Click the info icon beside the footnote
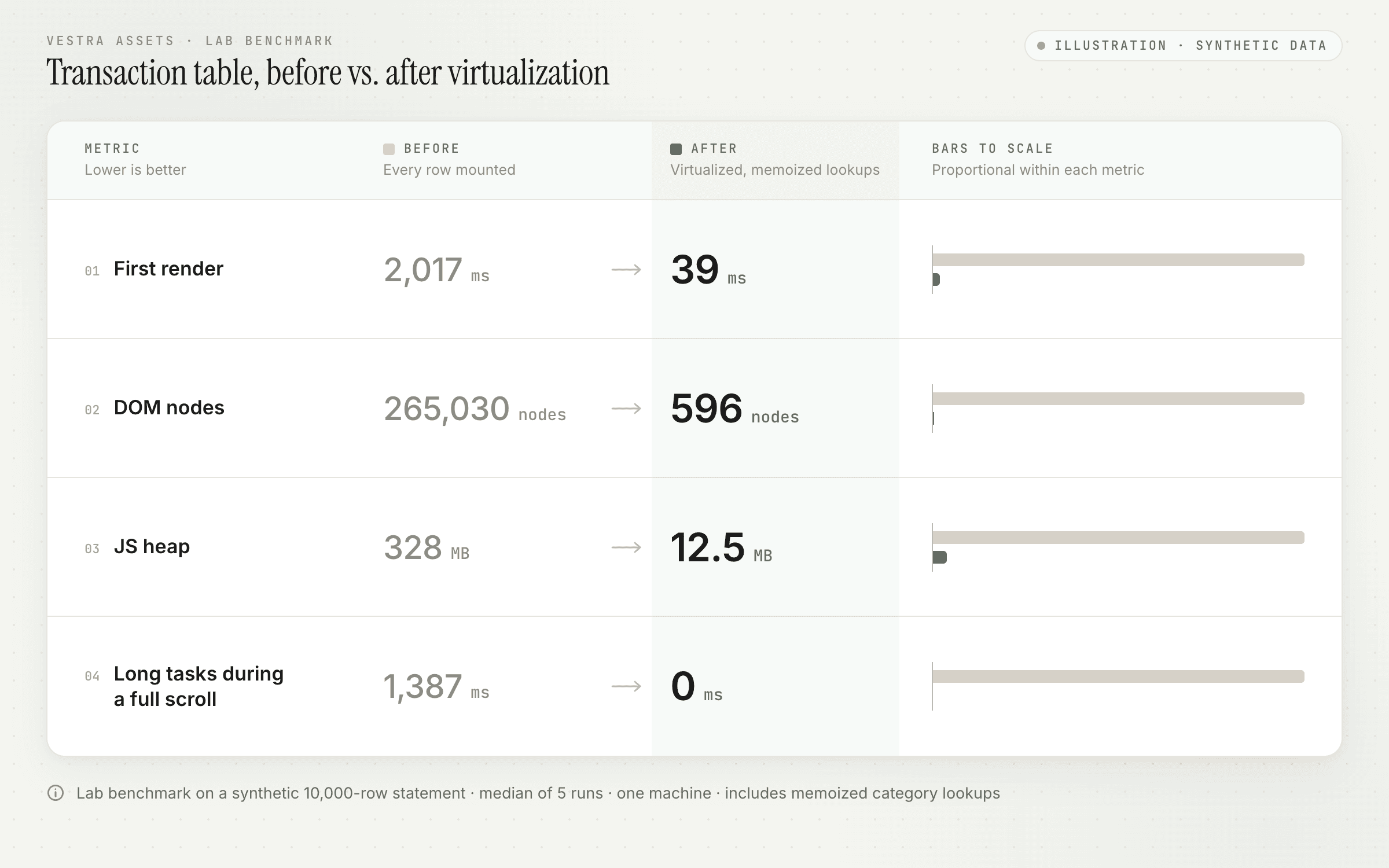1389x868 pixels. [x=56, y=793]
